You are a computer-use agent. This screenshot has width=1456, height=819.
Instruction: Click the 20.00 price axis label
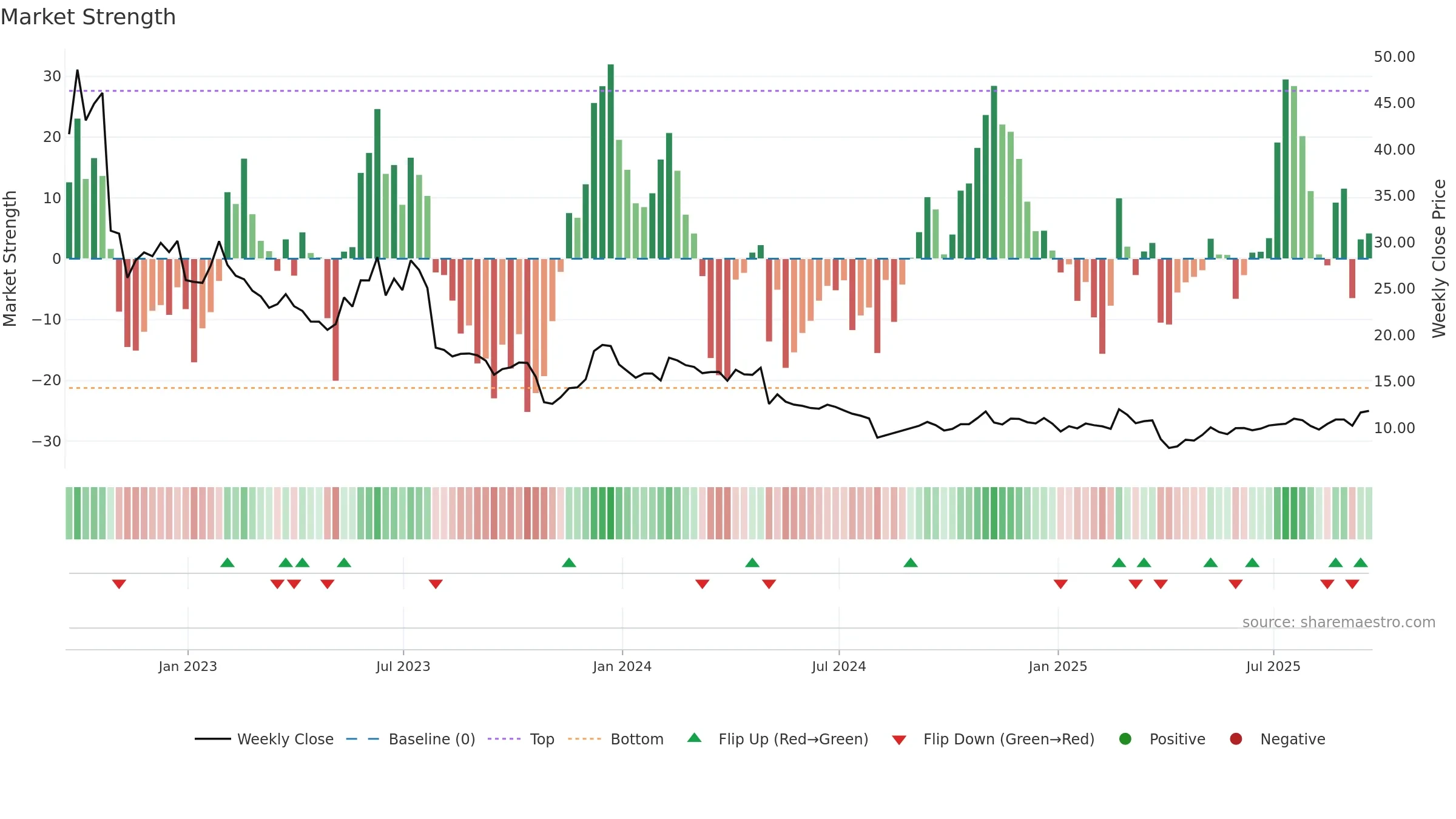pos(1394,335)
